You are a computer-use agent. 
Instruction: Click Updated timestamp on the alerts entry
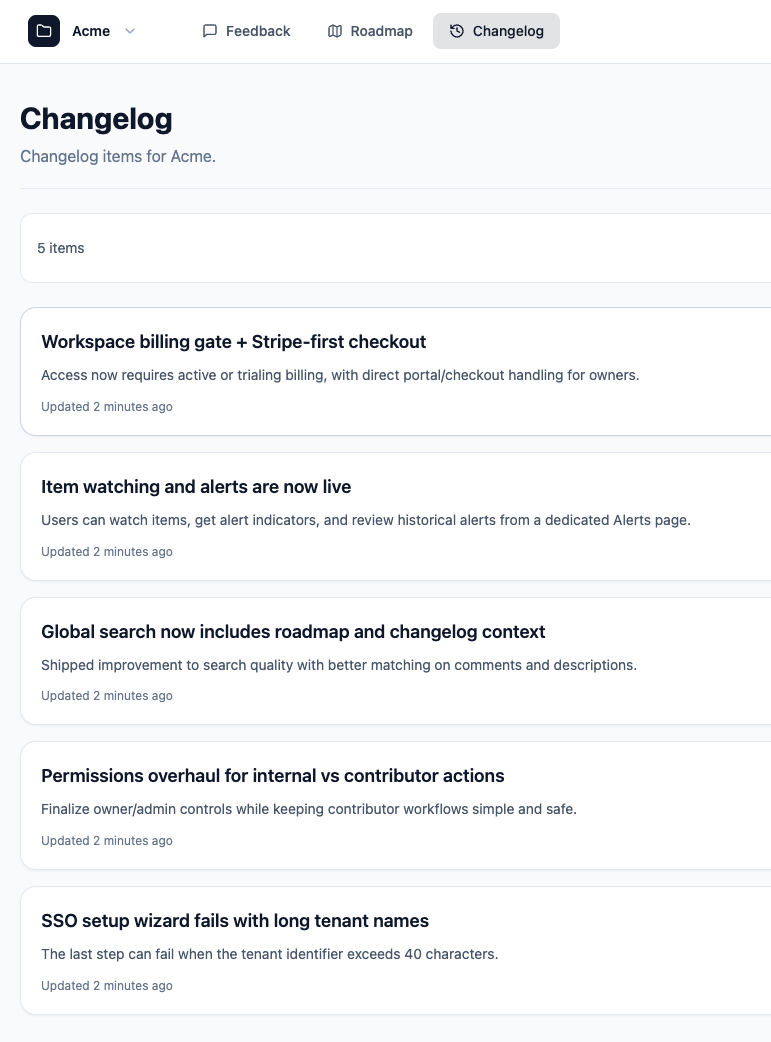click(x=107, y=552)
